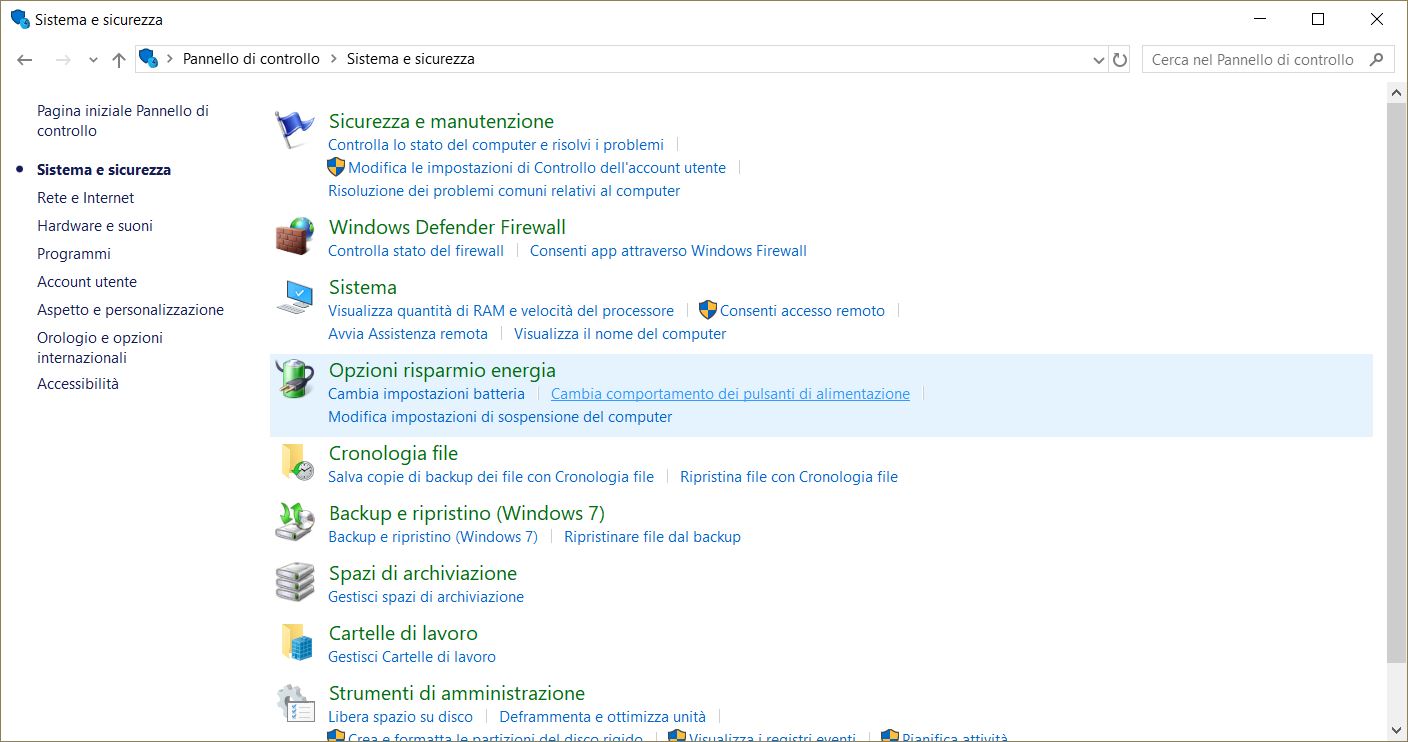Click the forward arrow navigation button
This screenshot has height=742, width=1408.
pos(63,60)
